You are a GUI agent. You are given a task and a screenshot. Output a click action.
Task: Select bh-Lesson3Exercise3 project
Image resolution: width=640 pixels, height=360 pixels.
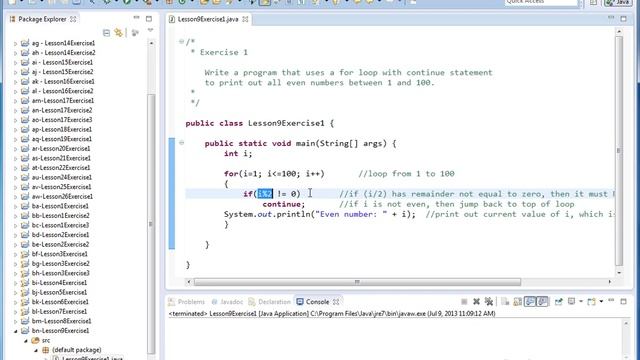[x=60, y=273]
